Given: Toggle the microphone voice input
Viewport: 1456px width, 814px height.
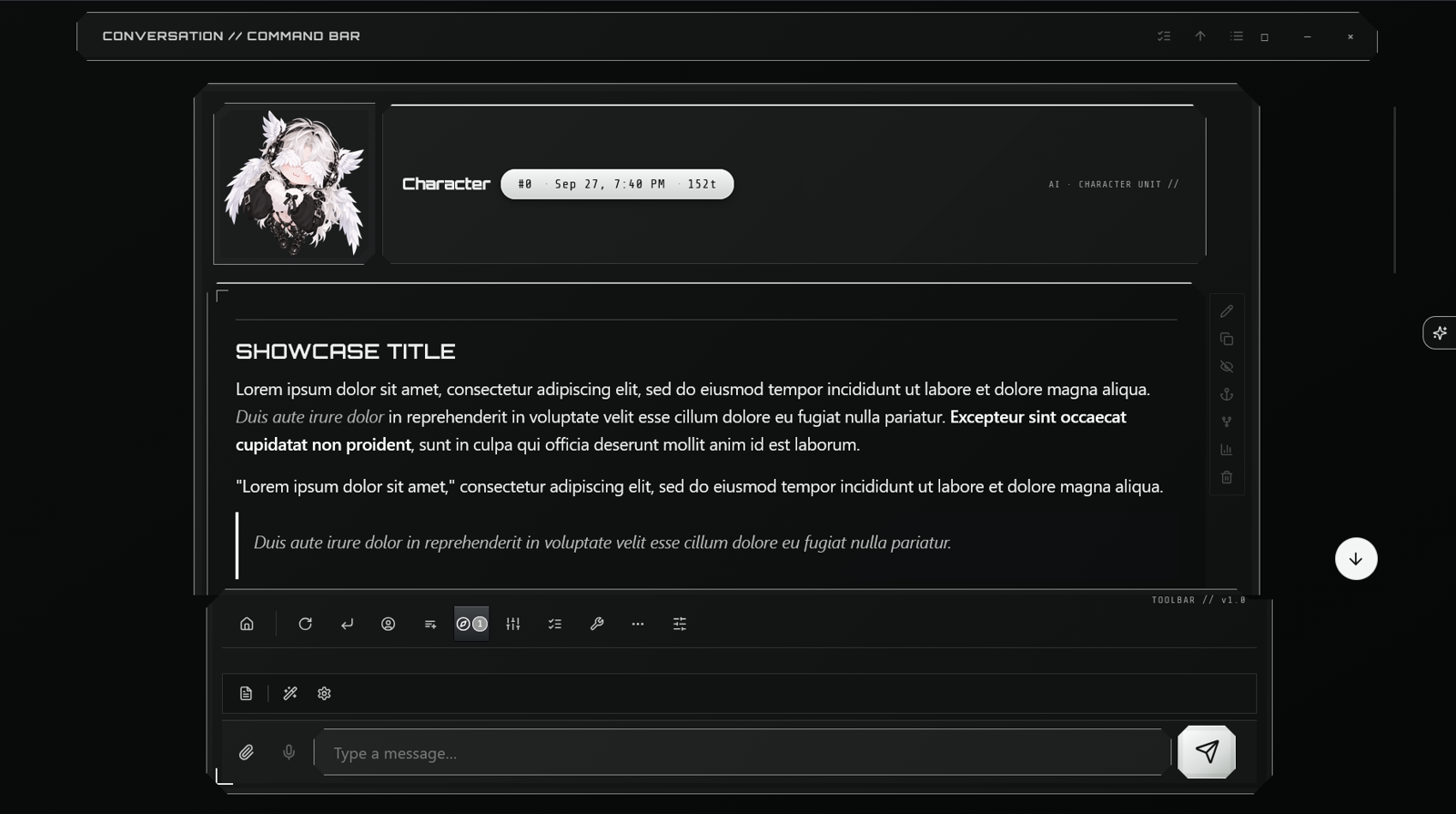Looking at the screenshot, I should (x=288, y=752).
